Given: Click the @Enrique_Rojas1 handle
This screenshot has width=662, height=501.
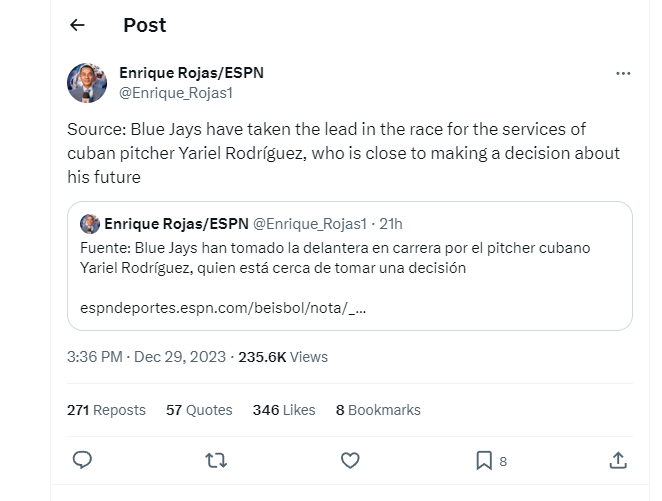Looking at the screenshot, I should point(176,93).
